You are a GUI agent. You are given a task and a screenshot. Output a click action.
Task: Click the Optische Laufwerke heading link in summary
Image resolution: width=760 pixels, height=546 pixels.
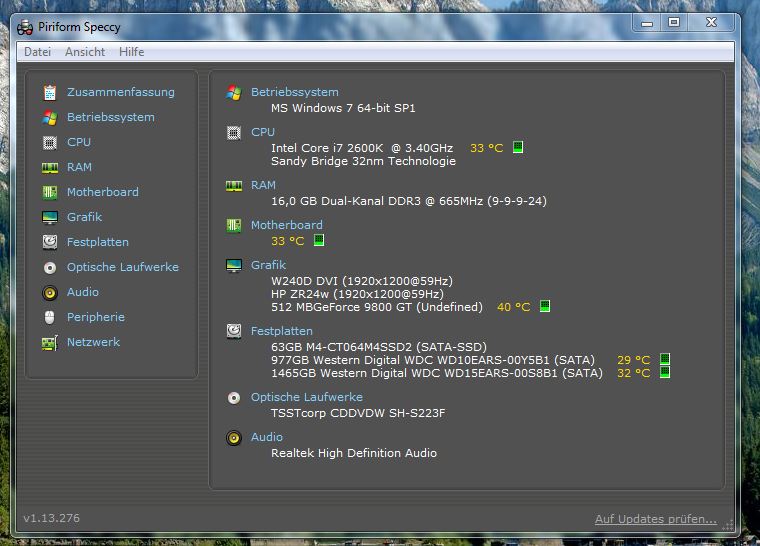pyautogui.click(x=306, y=397)
